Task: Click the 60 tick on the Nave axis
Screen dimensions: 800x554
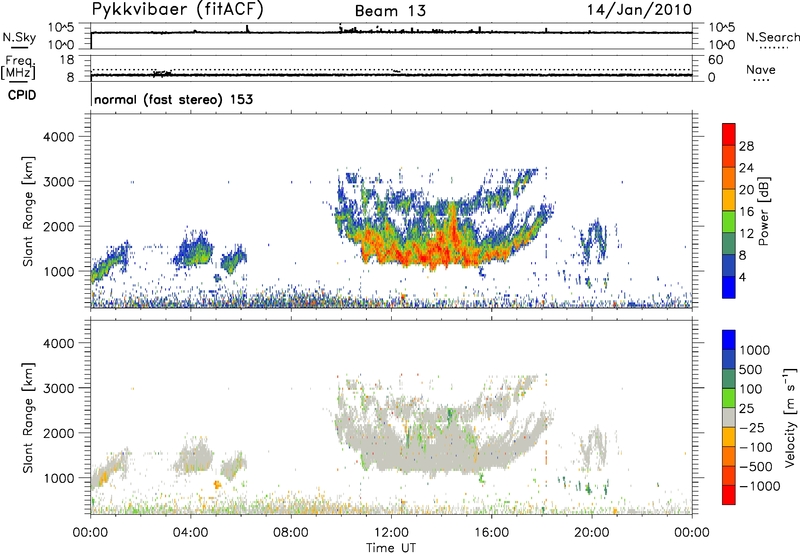Action: pos(715,60)
